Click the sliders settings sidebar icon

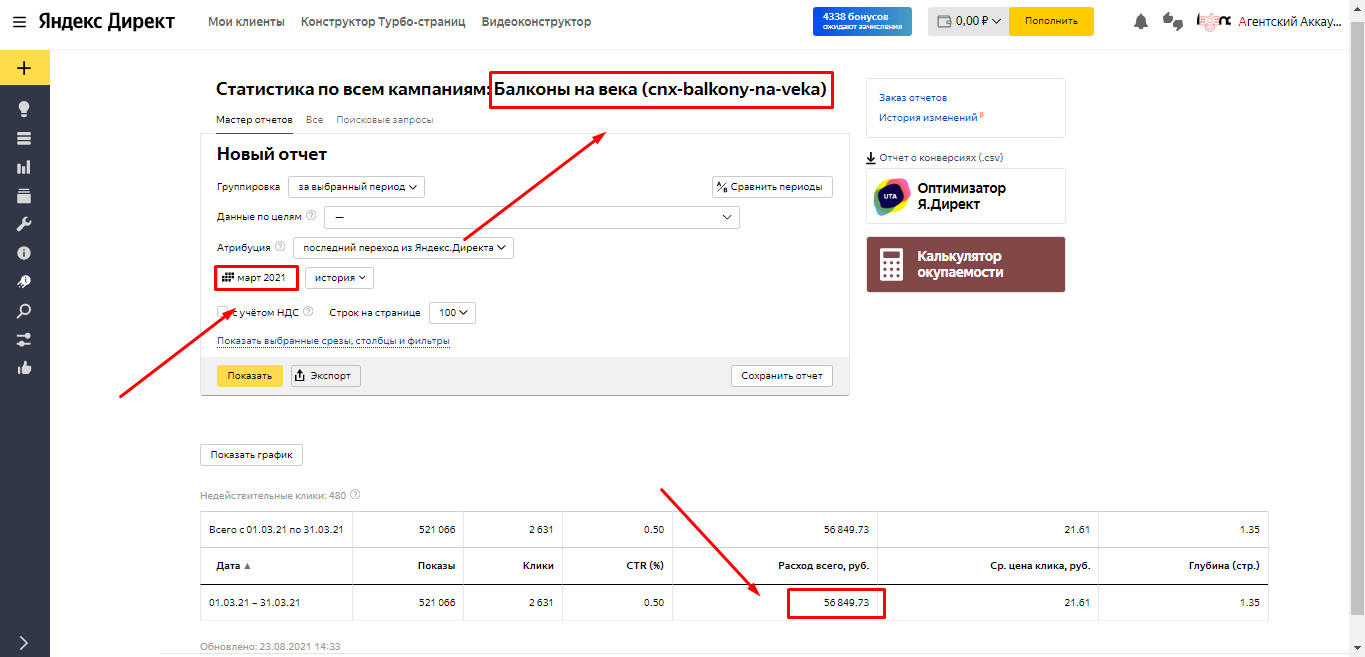pos(24,340)
